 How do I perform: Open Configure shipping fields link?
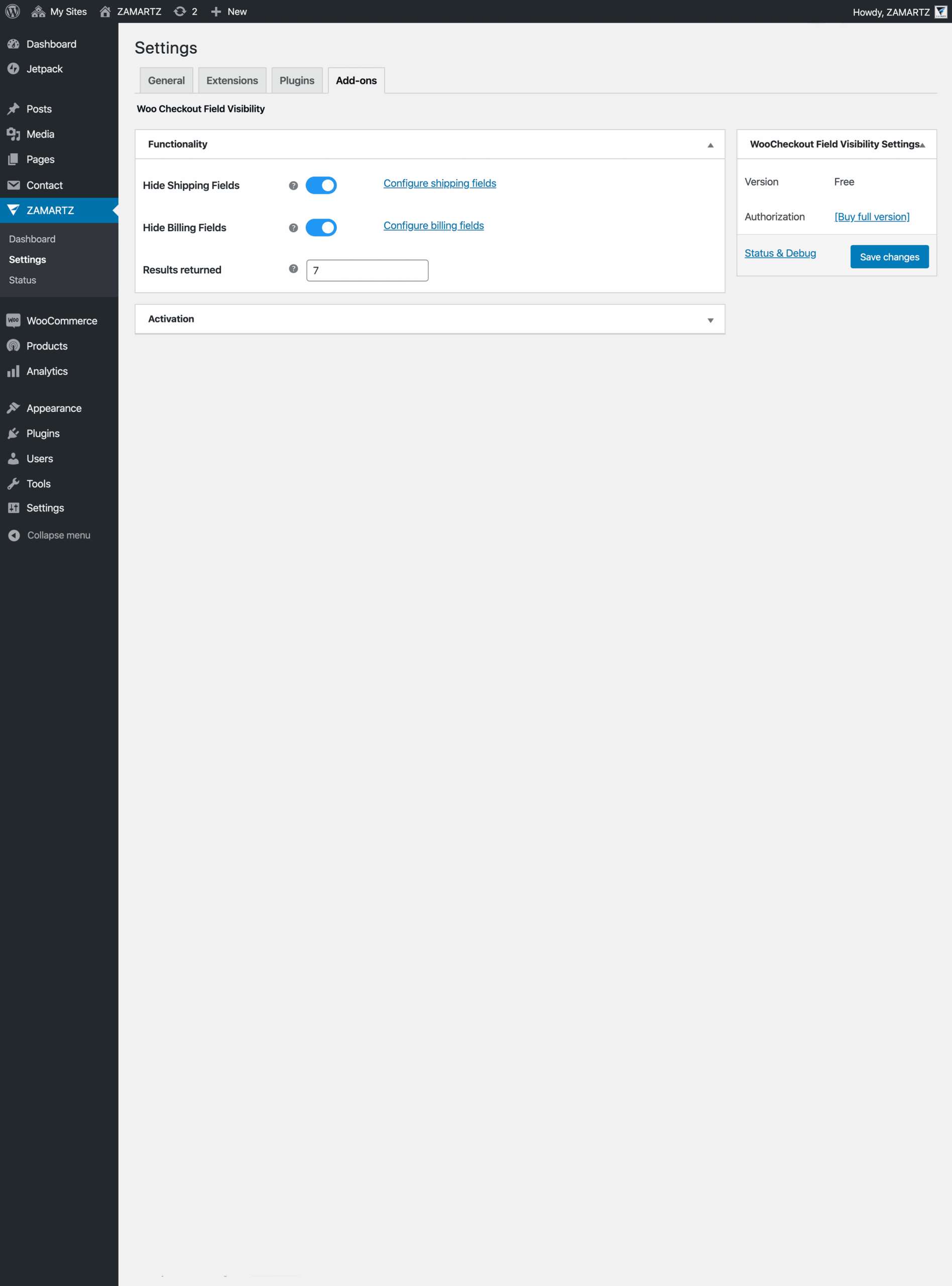coord(439,183)
